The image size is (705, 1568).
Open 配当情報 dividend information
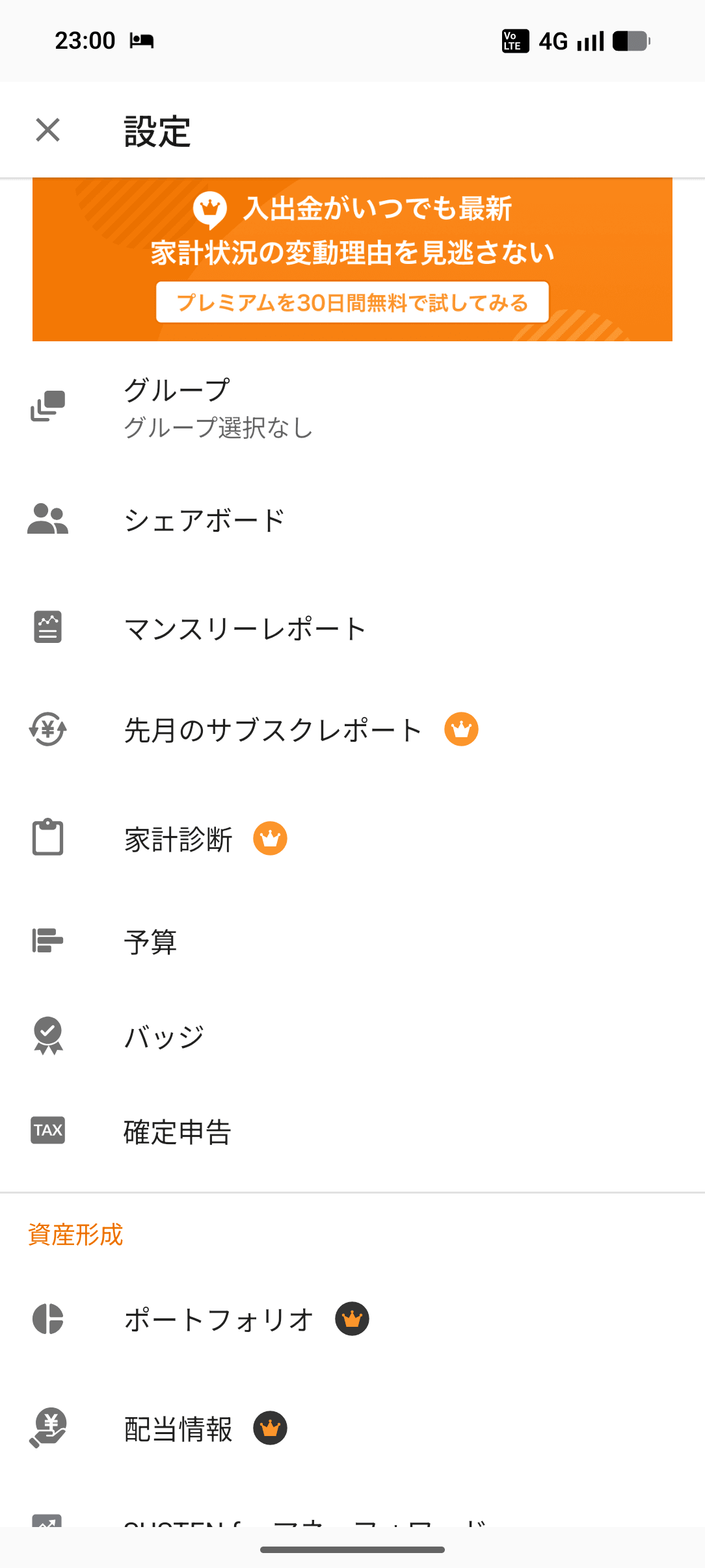178,1429
